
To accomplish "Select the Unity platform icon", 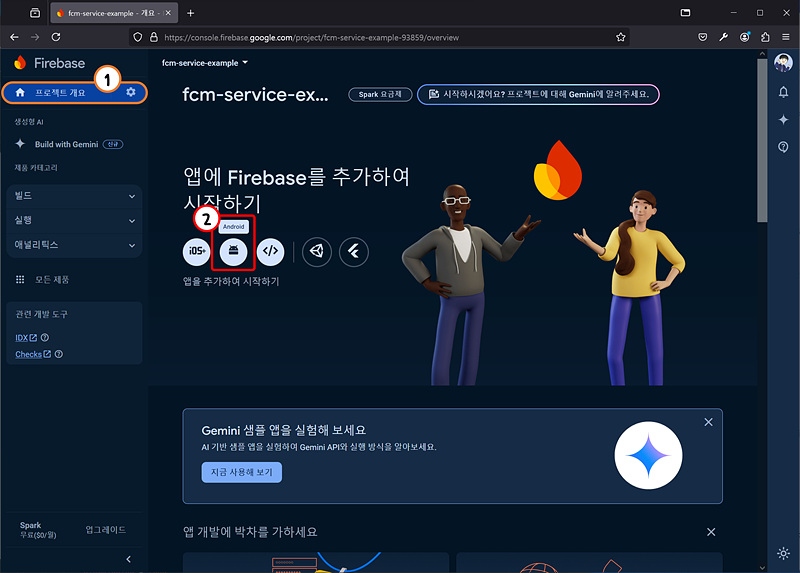I will 317,252.
